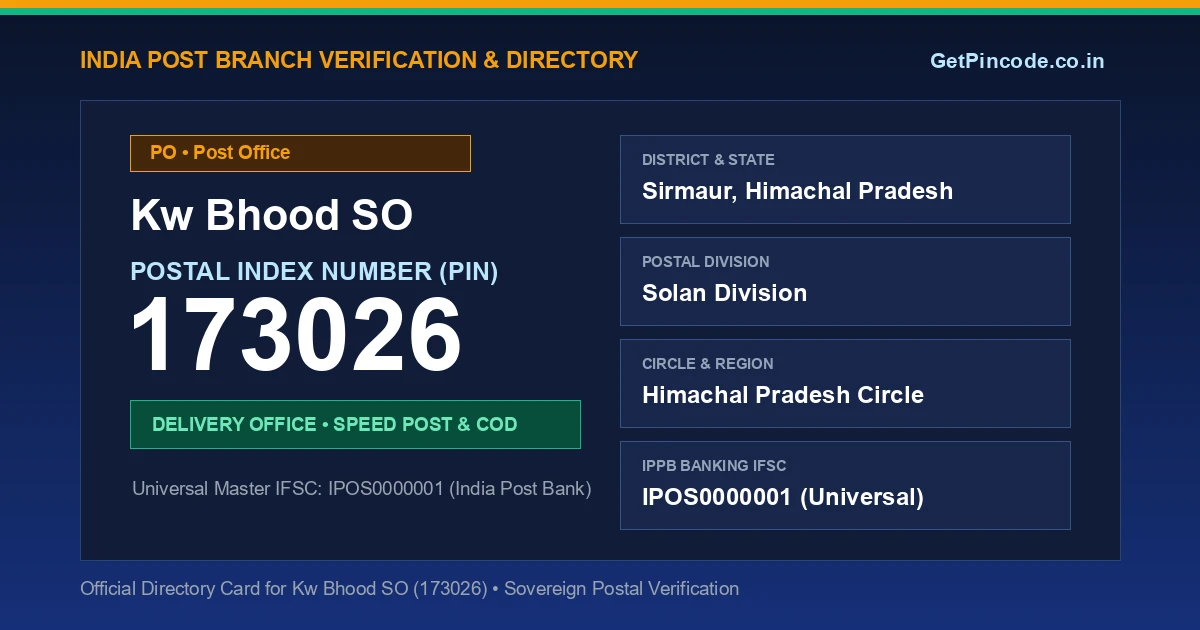
Task: Click the Solan Division value
Action: coord(724,293)
